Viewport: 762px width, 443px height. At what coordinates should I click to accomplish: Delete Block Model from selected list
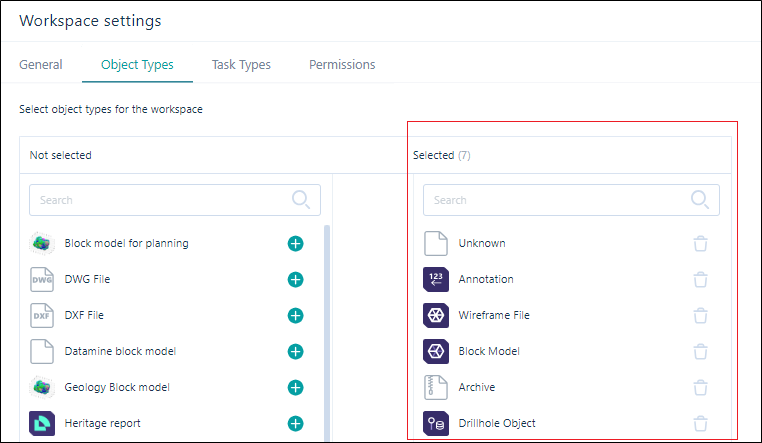click(x=700, y=351)
